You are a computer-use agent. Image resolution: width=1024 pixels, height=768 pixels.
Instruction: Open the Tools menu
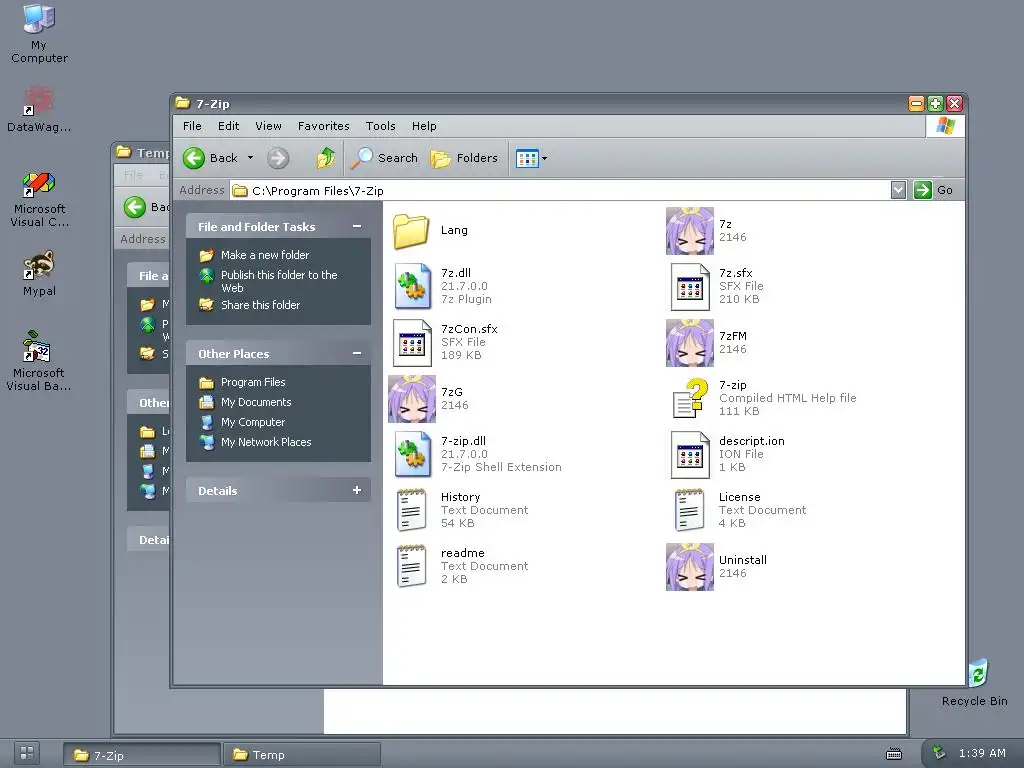point(380,126)
